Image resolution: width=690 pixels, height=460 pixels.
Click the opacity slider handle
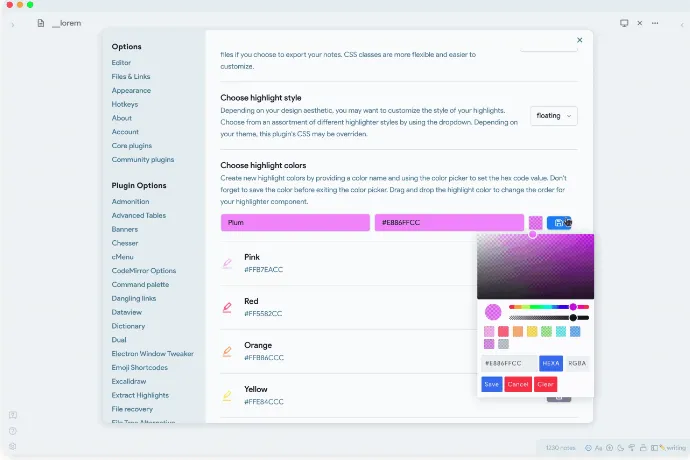pyautogui.click(x=573, y=317)
